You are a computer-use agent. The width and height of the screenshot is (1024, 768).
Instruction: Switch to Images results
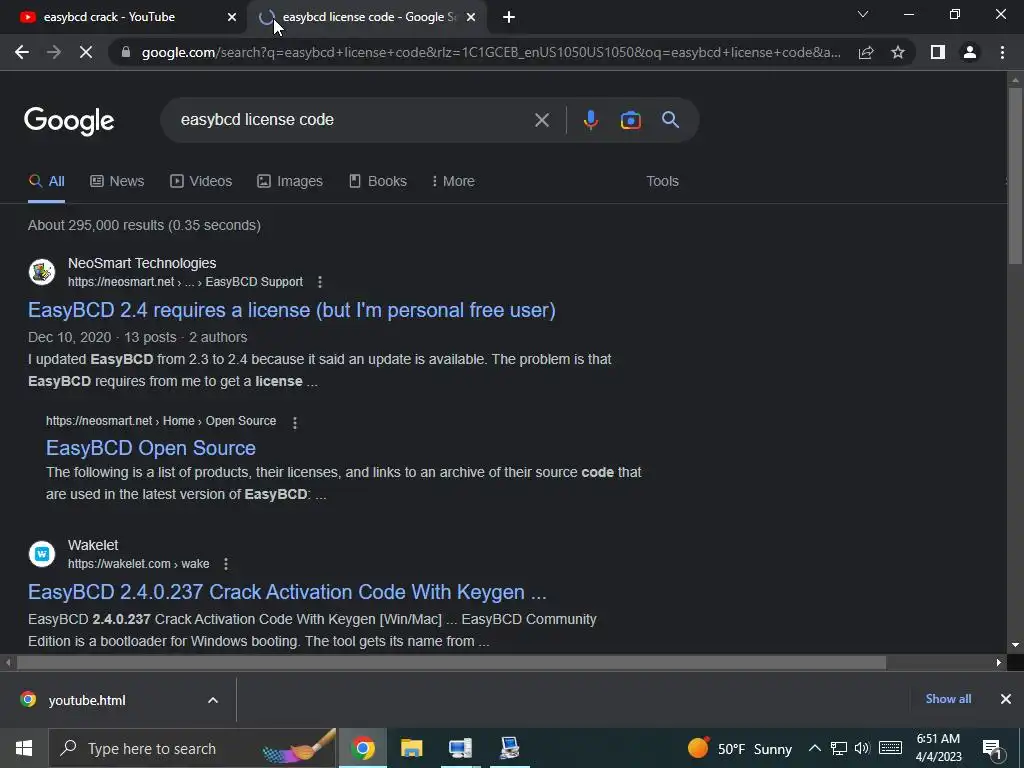pos(290,182)
